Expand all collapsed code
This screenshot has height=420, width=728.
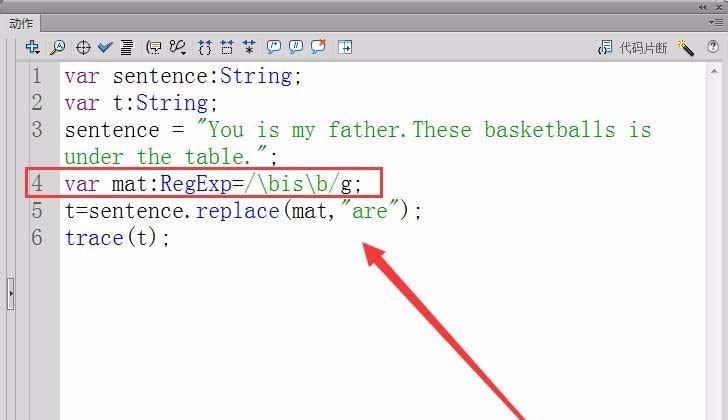pos(249,47)
